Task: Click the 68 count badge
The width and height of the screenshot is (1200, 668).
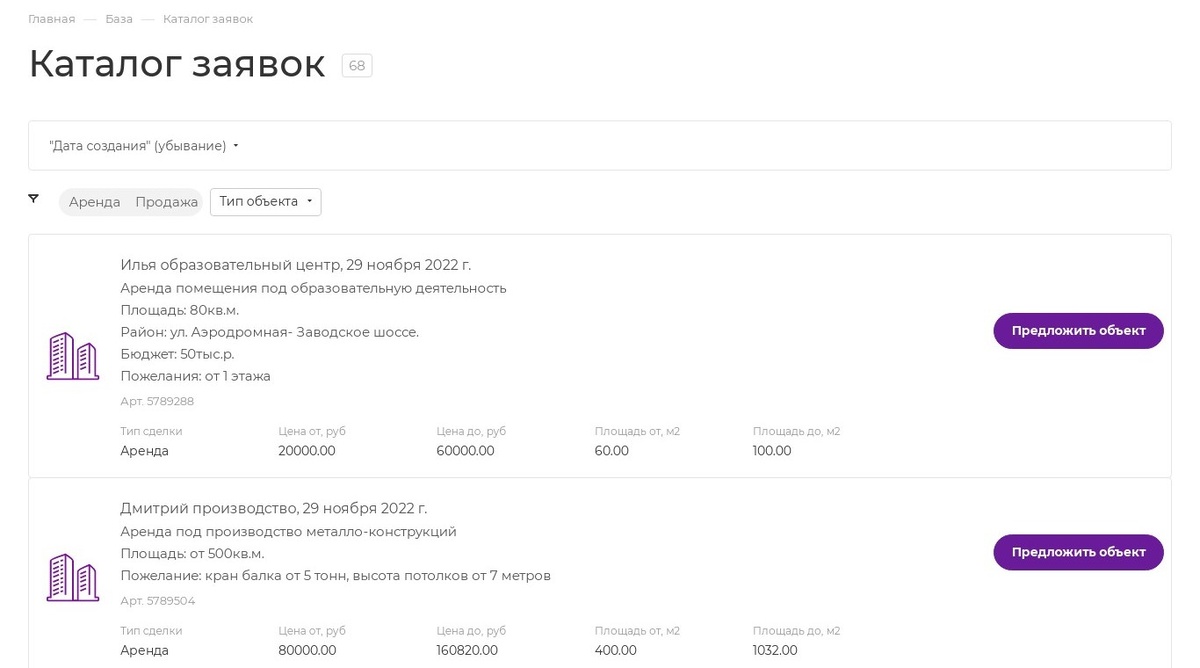Action: pyautogui.click(x=357, y=66)
